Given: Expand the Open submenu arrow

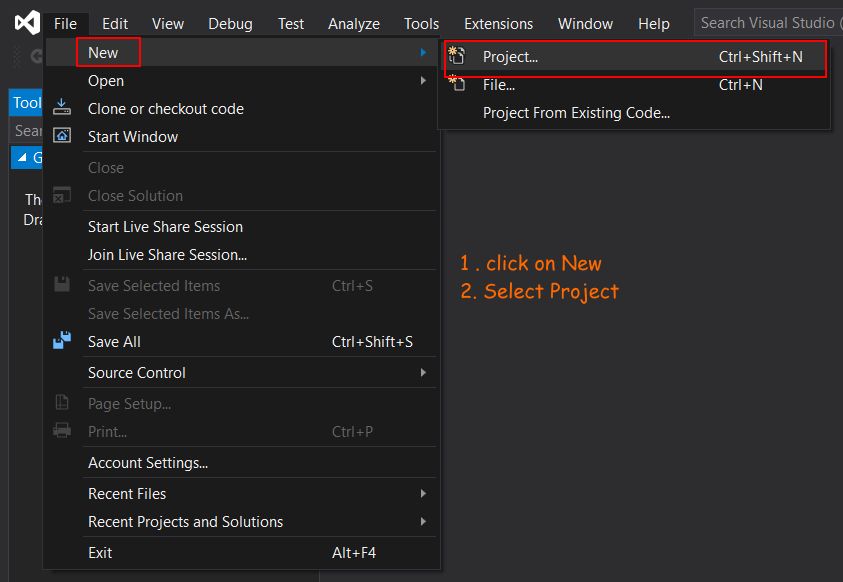Looking at the screenshot, I should click(423, 81).
